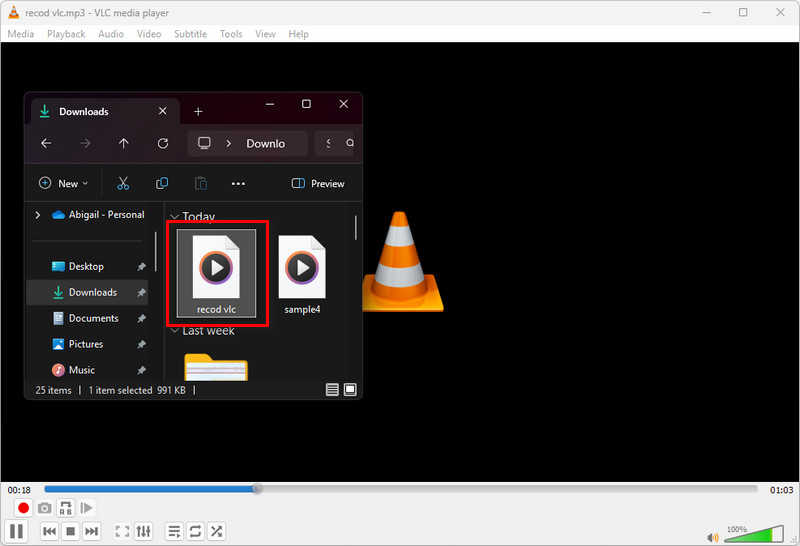Click Downlo in the address bar
Viewport: 800px width, 546px height.
click(265, 143)
